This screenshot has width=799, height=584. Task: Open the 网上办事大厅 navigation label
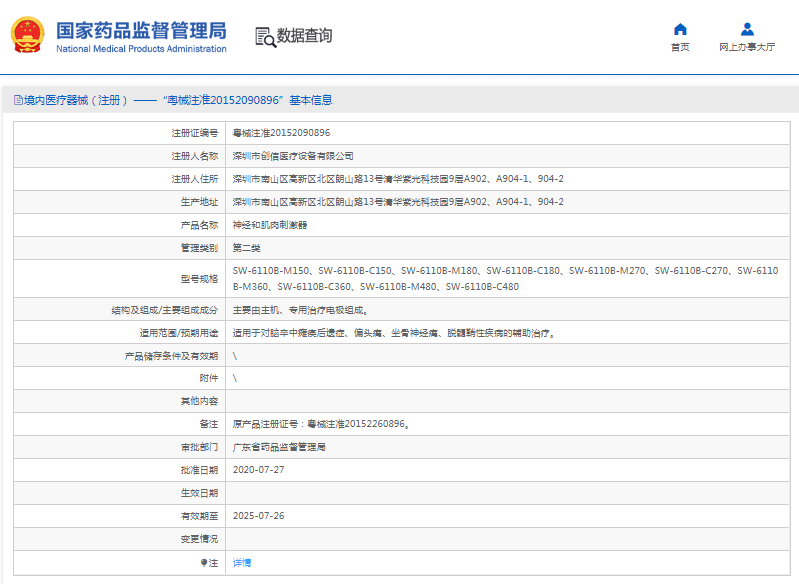[x=747, y=47]
